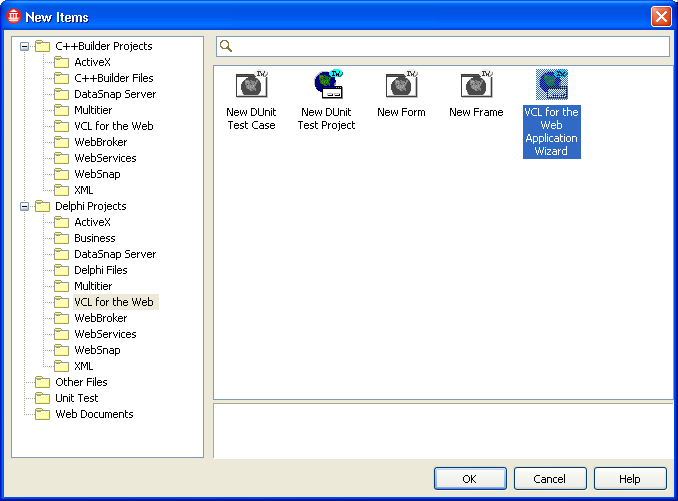This screenshot has height=501, width=678.
Task: Select WebBroker under Delphi Projects
Action: click(101, 318)
